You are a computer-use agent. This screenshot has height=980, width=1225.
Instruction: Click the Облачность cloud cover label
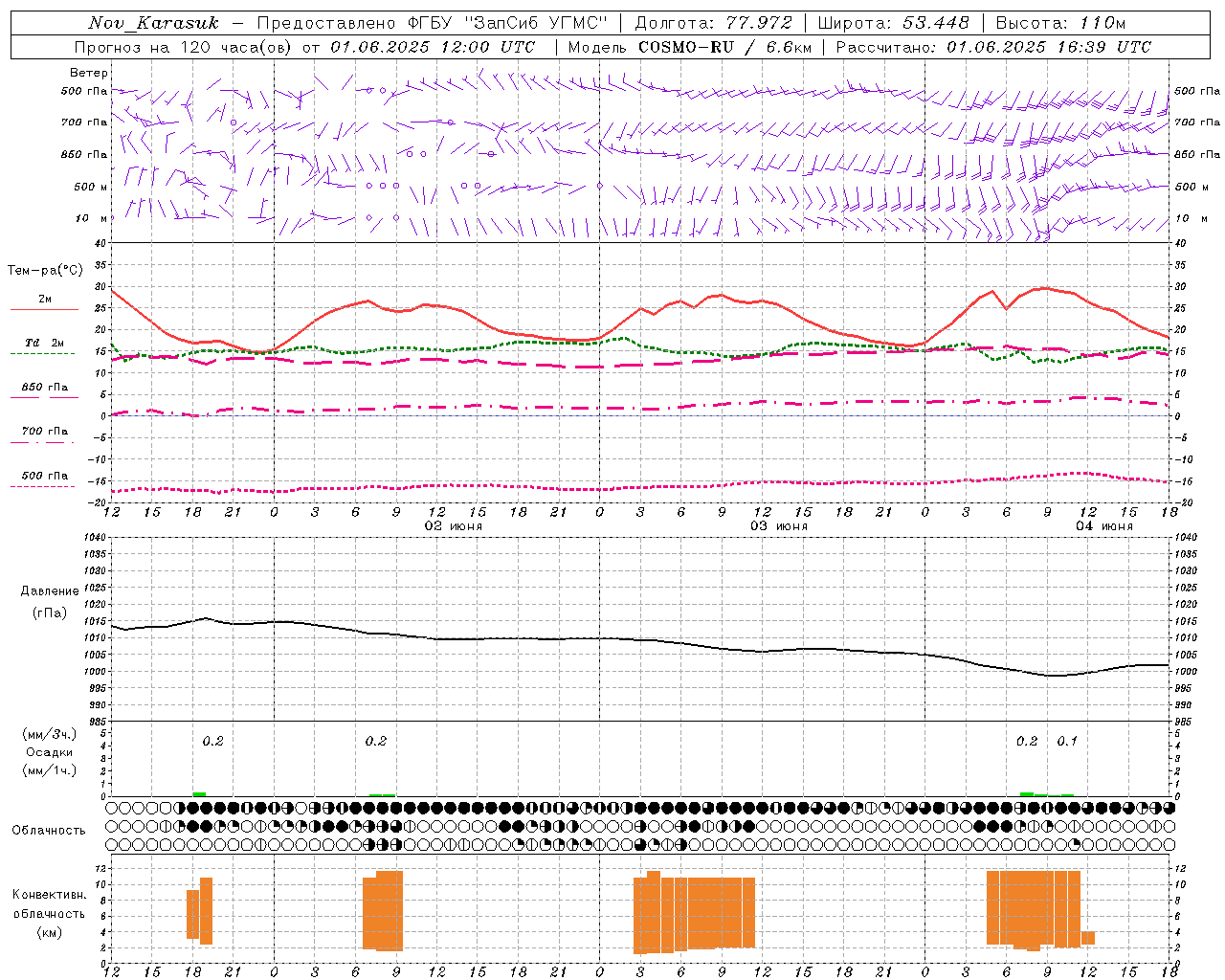point(49,831)
